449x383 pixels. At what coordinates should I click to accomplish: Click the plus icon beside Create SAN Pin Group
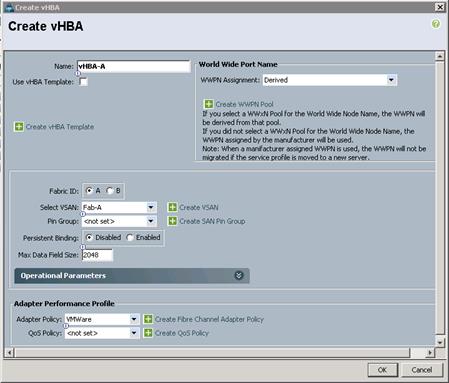pos(172,221)
